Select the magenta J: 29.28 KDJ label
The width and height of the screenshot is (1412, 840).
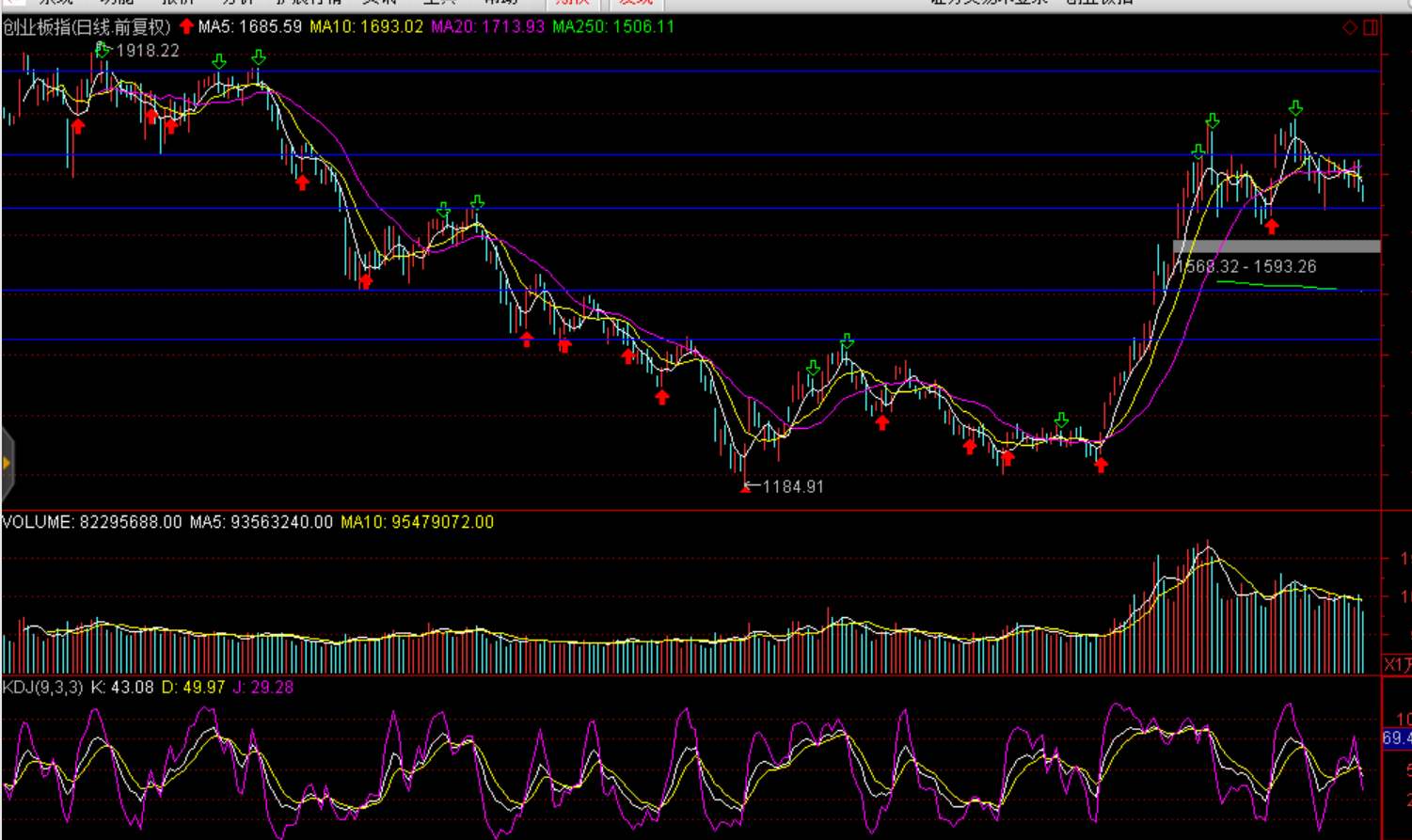262,688
